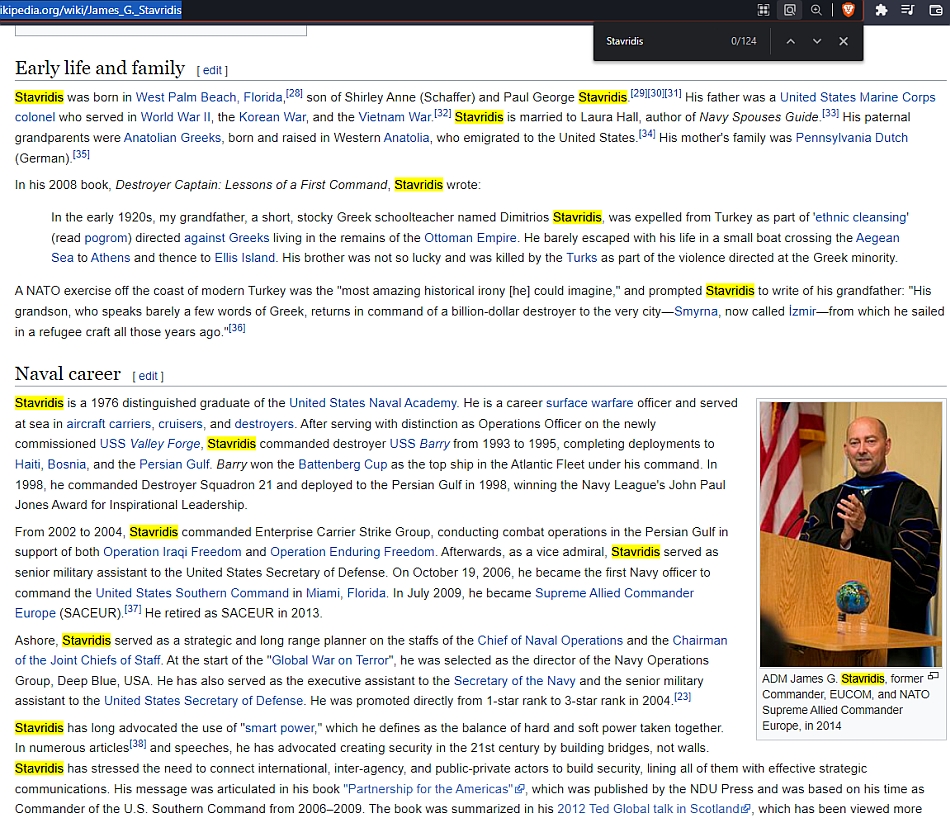950x818 pixels.
Task: Click the find bar search text field
Action: pyautogui.click(x=660, y=41)
